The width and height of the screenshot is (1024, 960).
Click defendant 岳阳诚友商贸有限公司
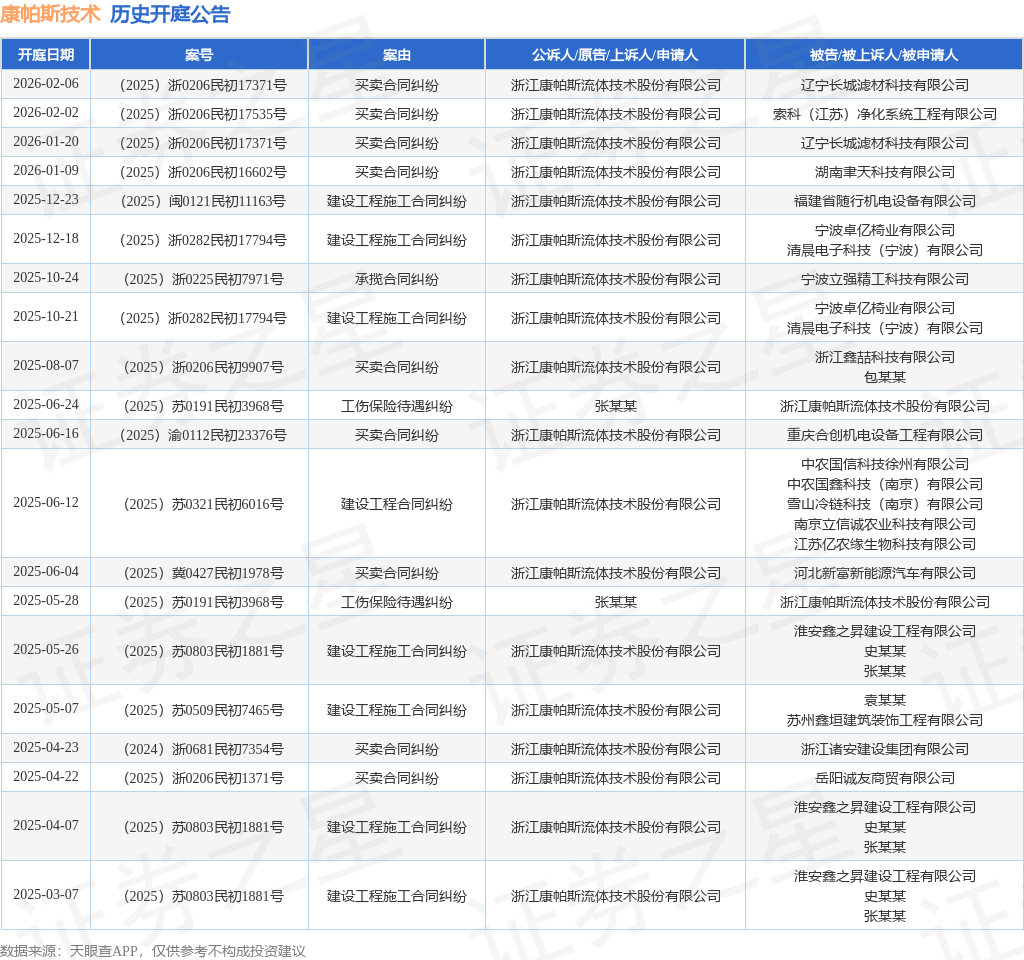click(x=884, y=778)
